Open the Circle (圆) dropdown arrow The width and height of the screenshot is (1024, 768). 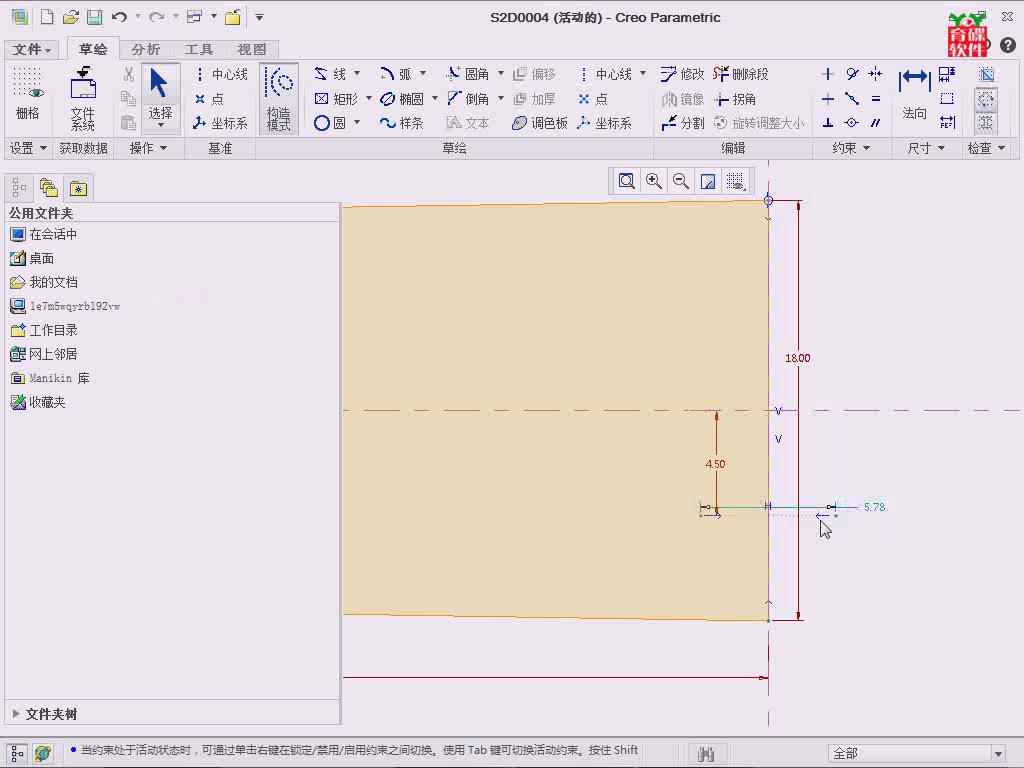(357, 122)
